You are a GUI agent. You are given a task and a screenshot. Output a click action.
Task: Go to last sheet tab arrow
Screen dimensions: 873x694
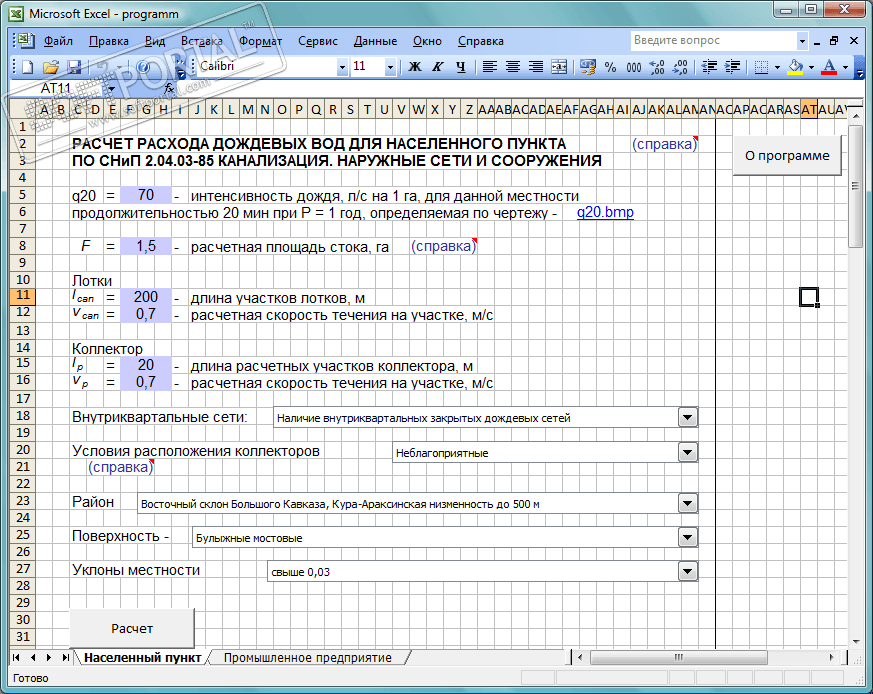[66, 658]
